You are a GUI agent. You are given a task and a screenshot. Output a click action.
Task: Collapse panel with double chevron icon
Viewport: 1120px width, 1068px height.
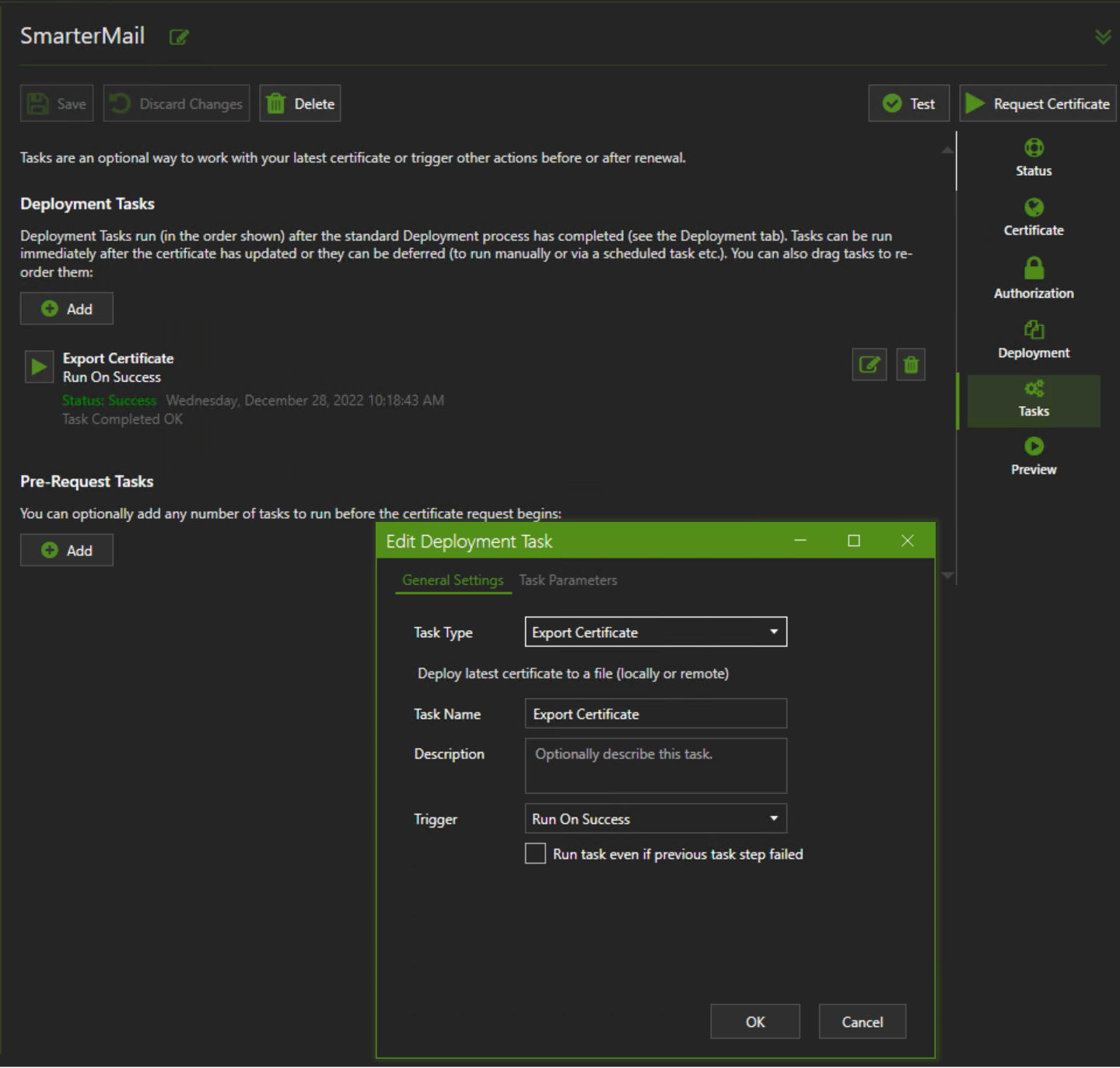pyautogui.click(x=1103, y=37)
